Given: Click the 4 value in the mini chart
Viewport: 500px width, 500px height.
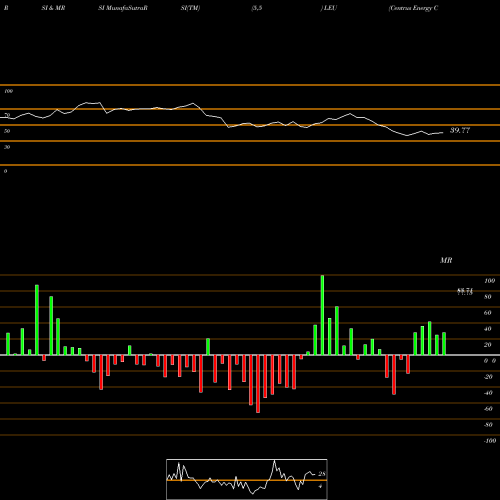Looking at the screenshot, I should [320, 486].
